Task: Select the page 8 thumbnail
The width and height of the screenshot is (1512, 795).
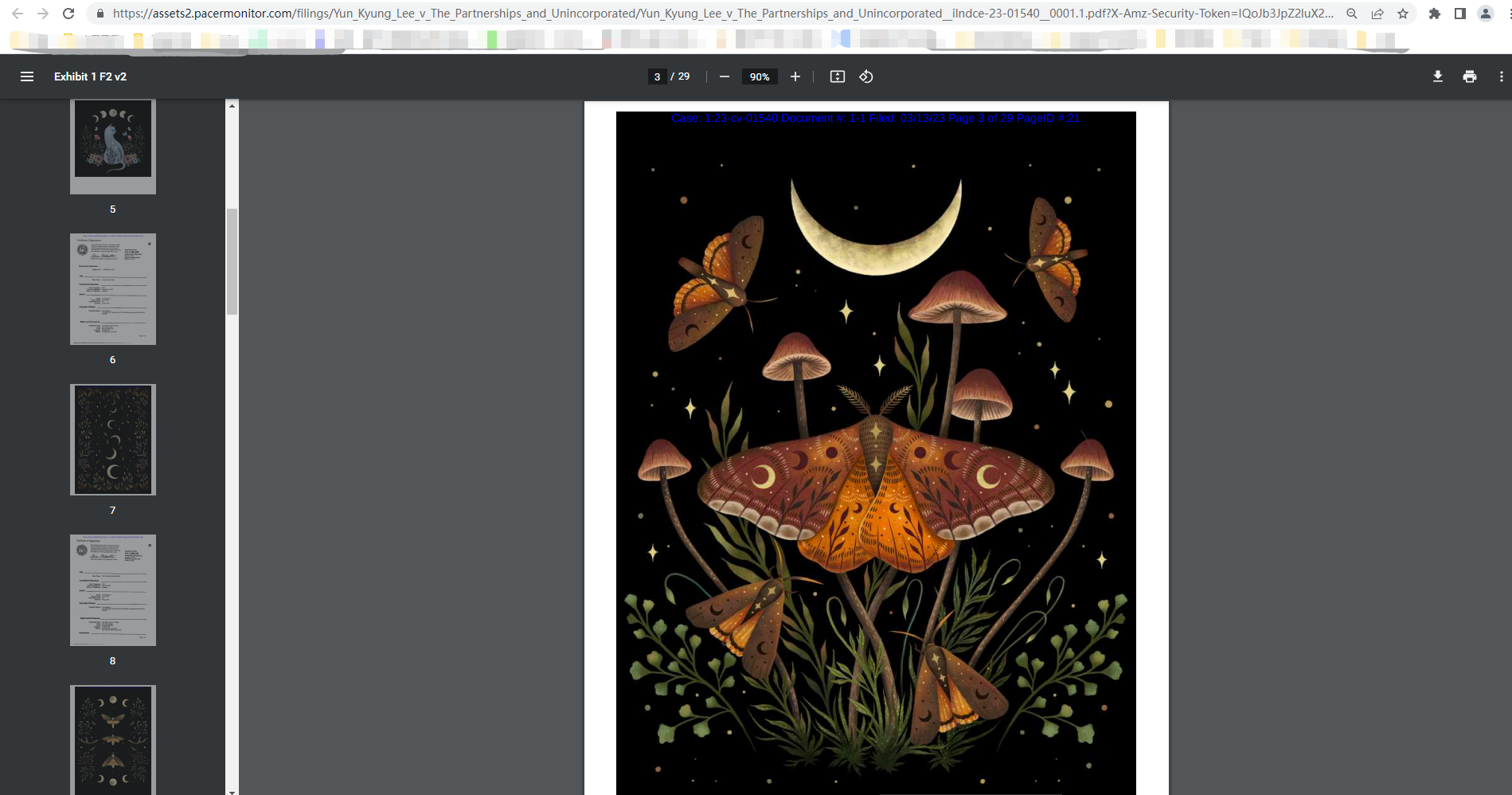Action: pyautogui.click(x=113, y=590)
